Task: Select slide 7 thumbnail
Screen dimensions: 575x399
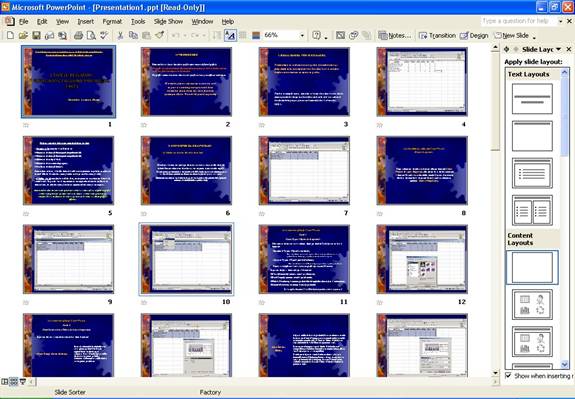Action: (304, 171)
